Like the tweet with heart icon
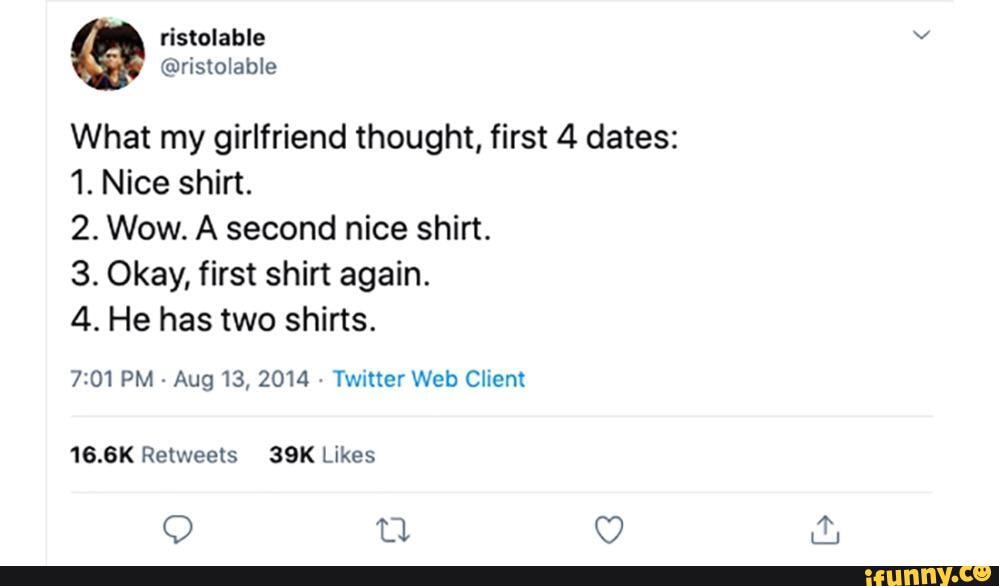The width and height of the screenshot is (999, 586). pos(609,530)
